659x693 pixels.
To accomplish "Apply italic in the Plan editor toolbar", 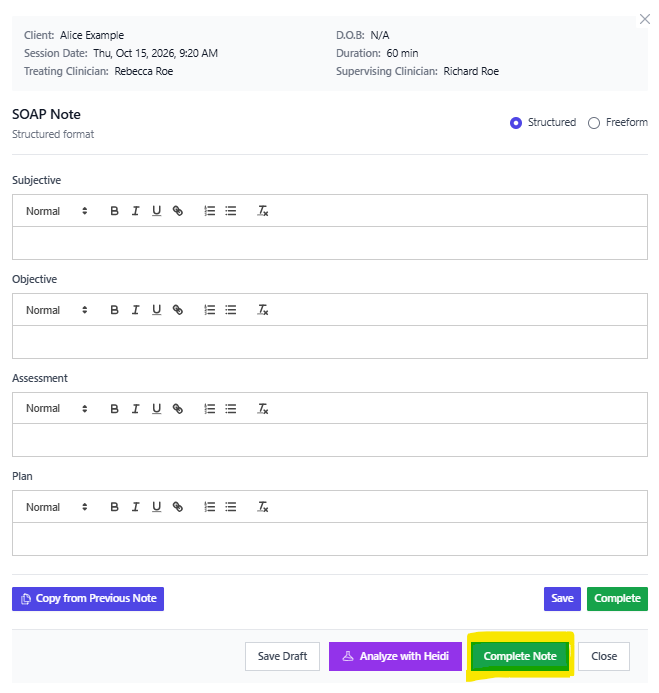I will pos(135,507).
